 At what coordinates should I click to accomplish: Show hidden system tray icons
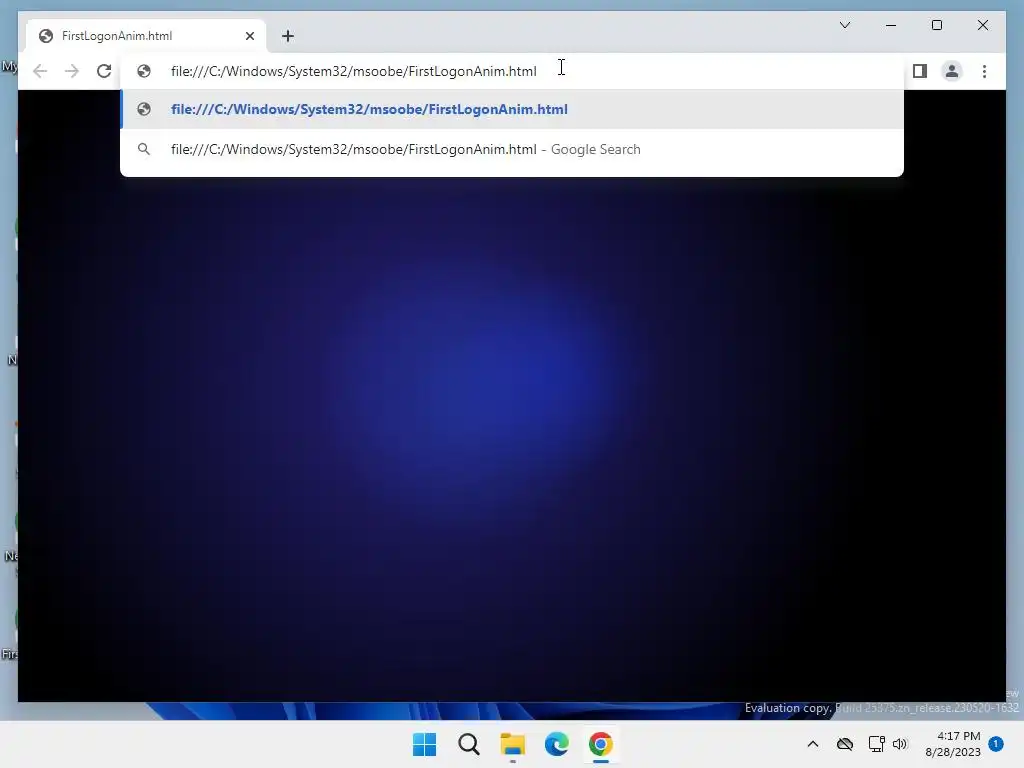click(812, 744)
